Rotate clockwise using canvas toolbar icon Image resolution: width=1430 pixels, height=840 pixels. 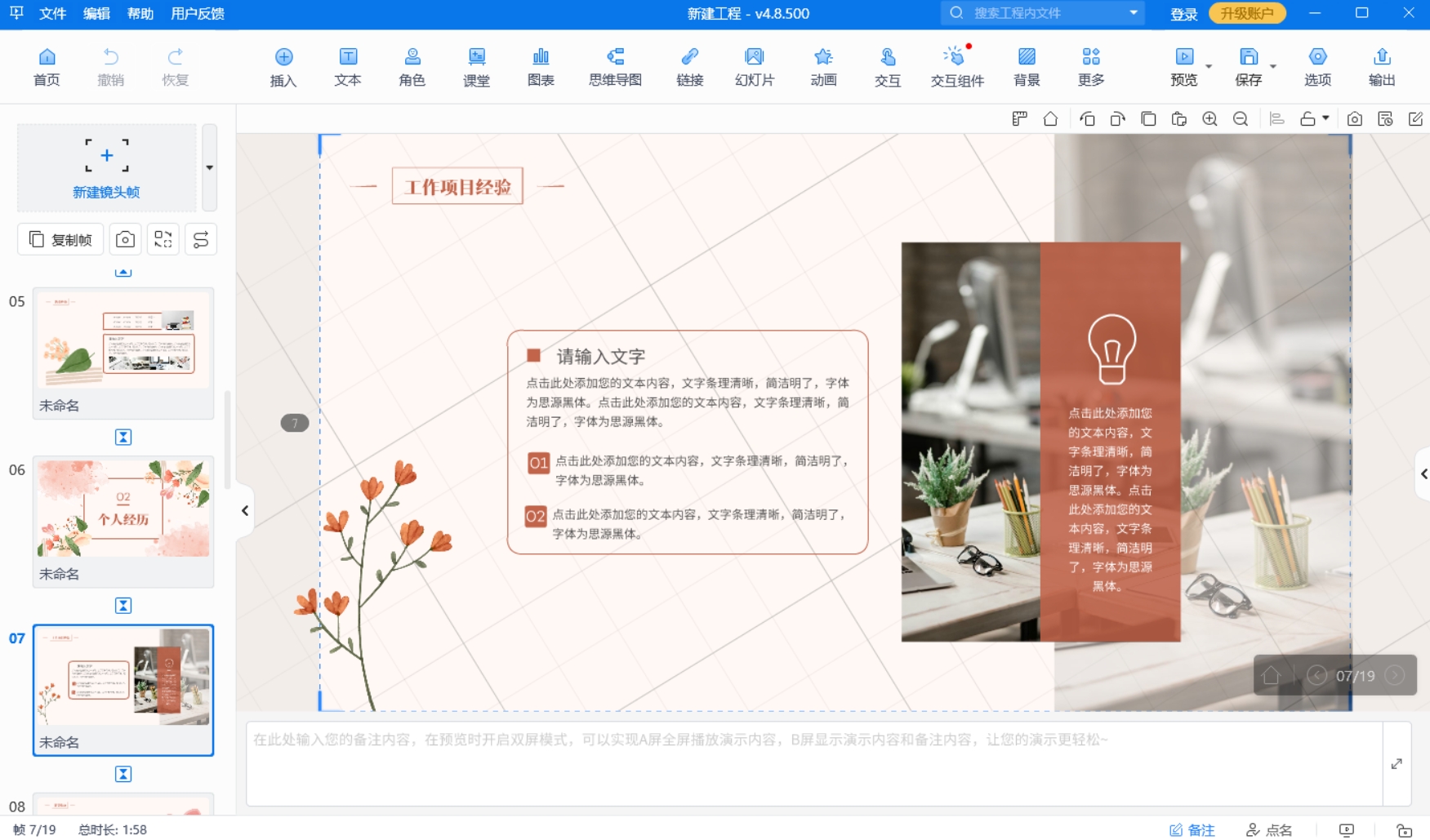1117,119
